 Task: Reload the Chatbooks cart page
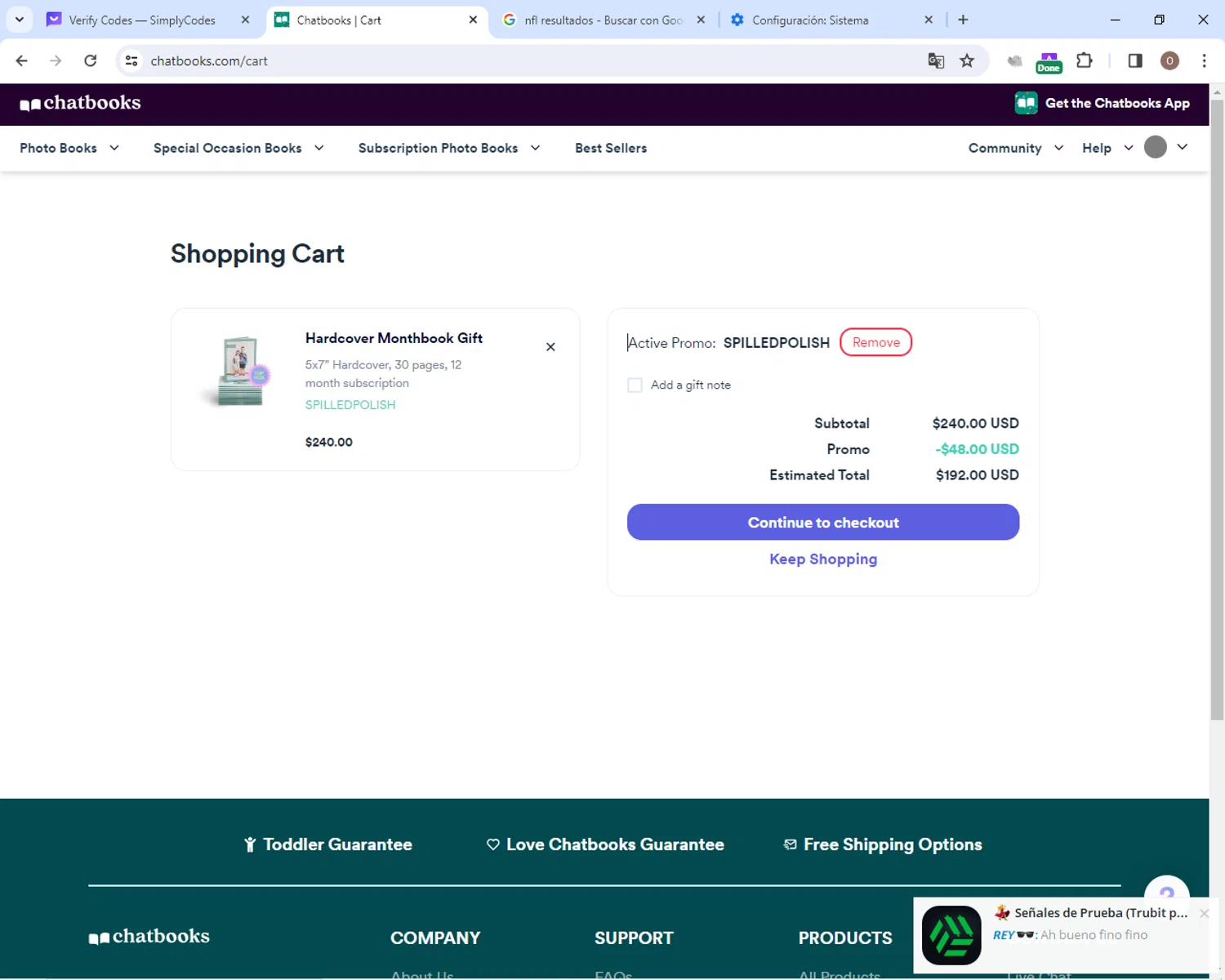pos(91,60)
